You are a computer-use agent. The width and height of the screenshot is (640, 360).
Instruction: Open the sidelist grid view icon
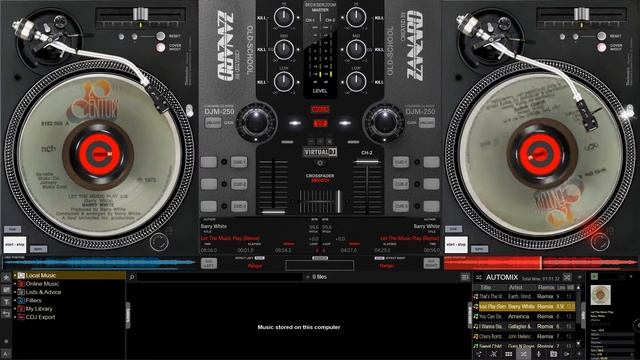509,354
